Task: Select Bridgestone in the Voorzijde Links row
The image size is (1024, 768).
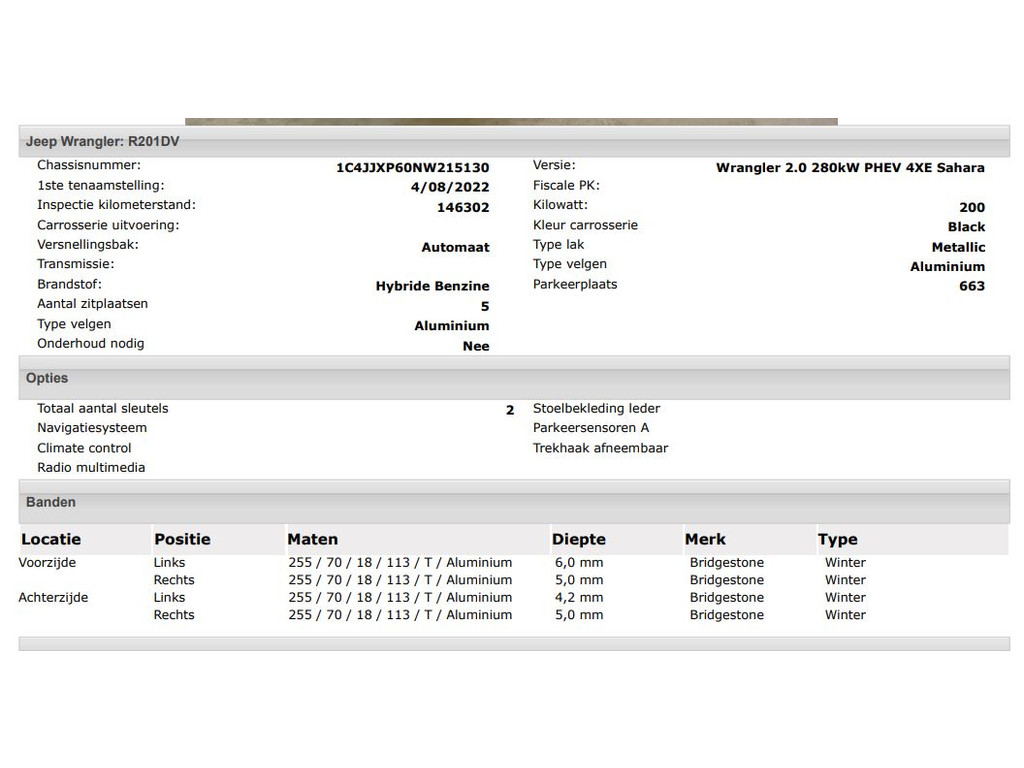Action: point(726,562)
